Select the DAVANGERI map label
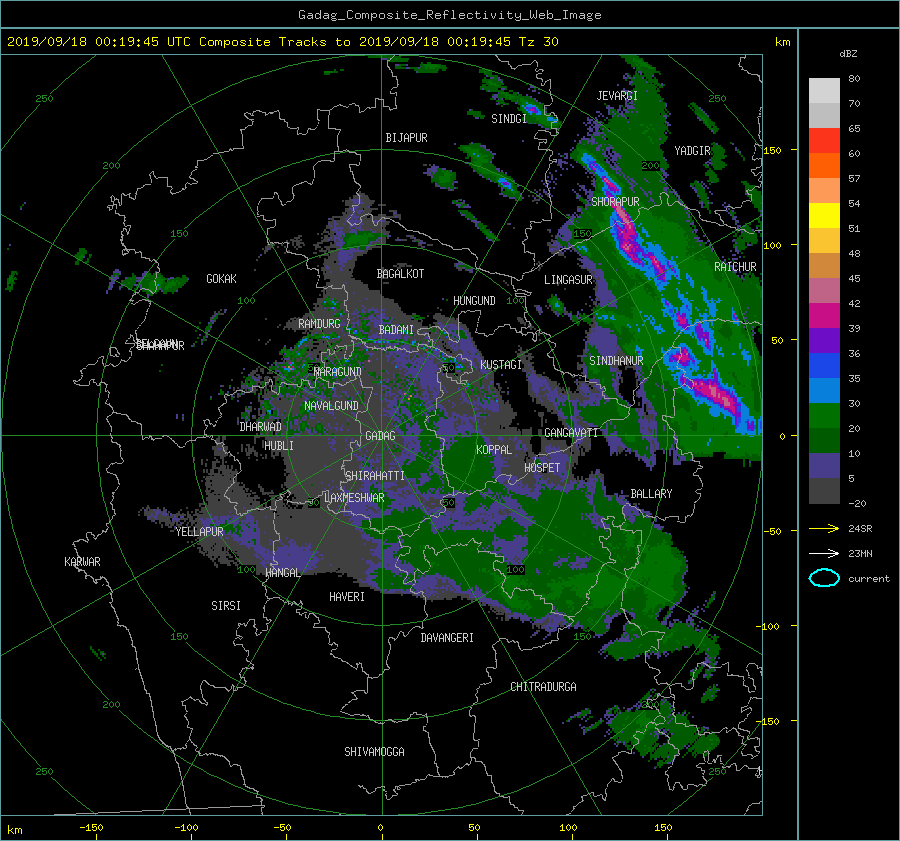The height and width of the screenshot is (841, 900). [447, 638]
